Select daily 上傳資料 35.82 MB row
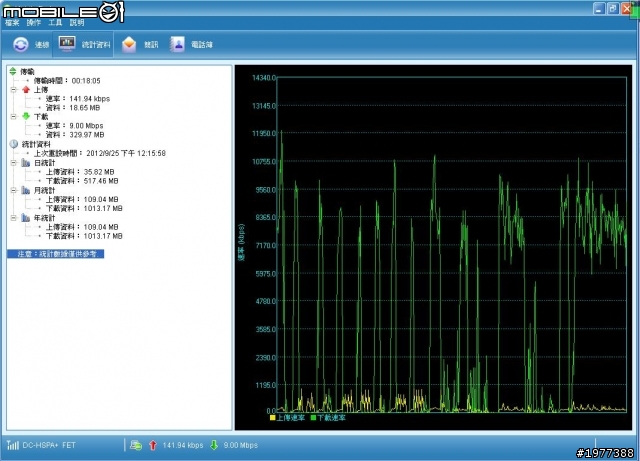640x461 pixels. coord(80,172)
